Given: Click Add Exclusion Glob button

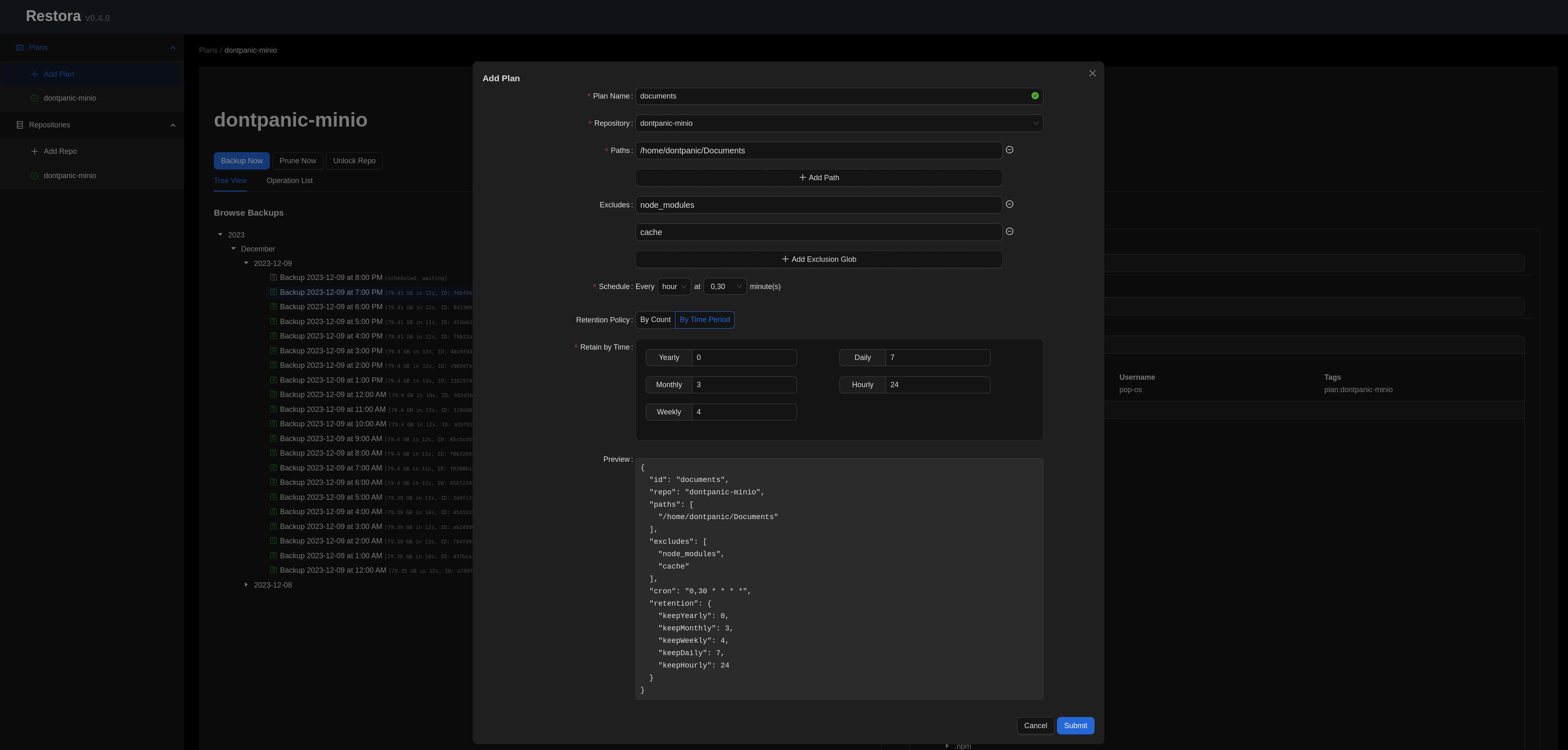Looking at the screenshot, I should [x=818, y=259].
